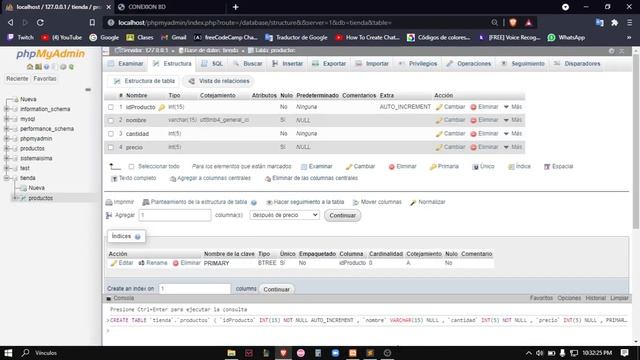Viewport: 640px width, 360px height.
Task: Open Windows Start menu
Action: pos(8,353)
